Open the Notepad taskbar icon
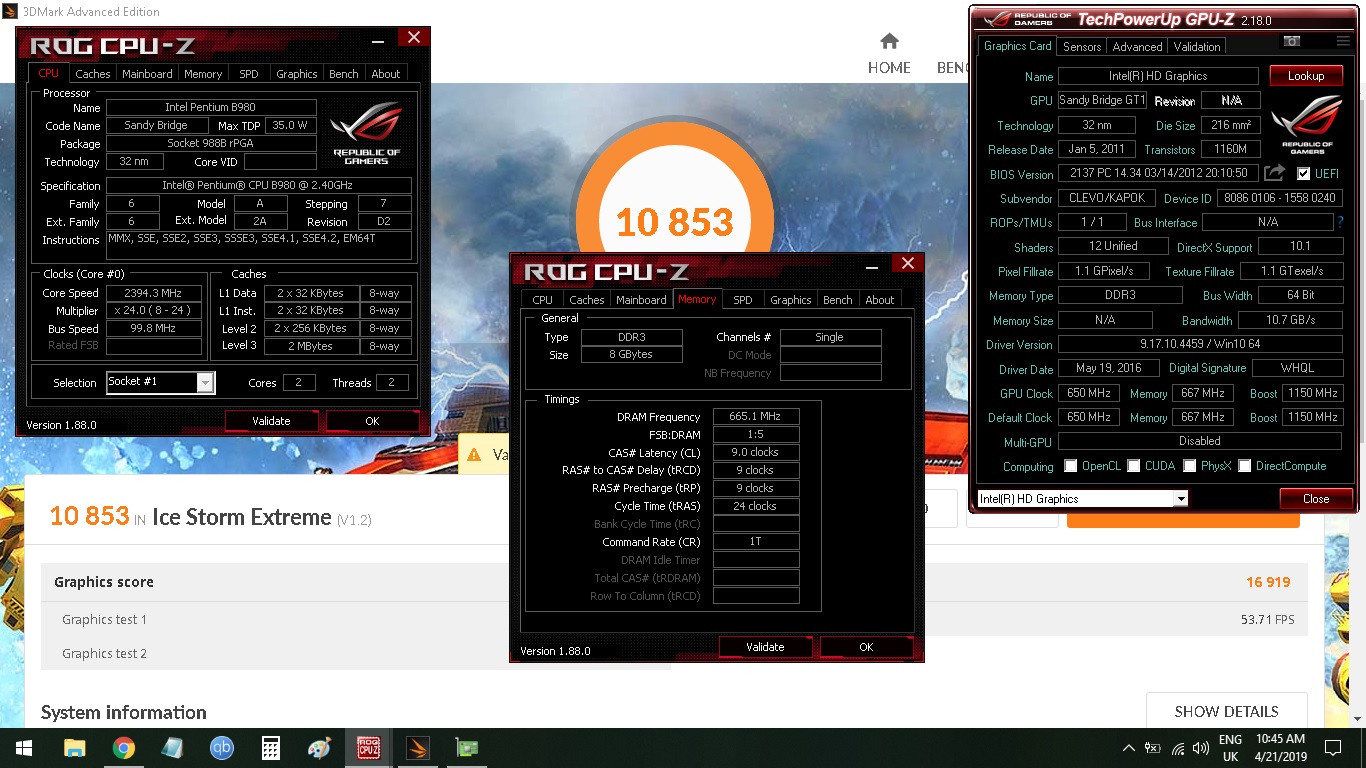The height and width of the screenshot is (768, 1366). tap(172, 747)
